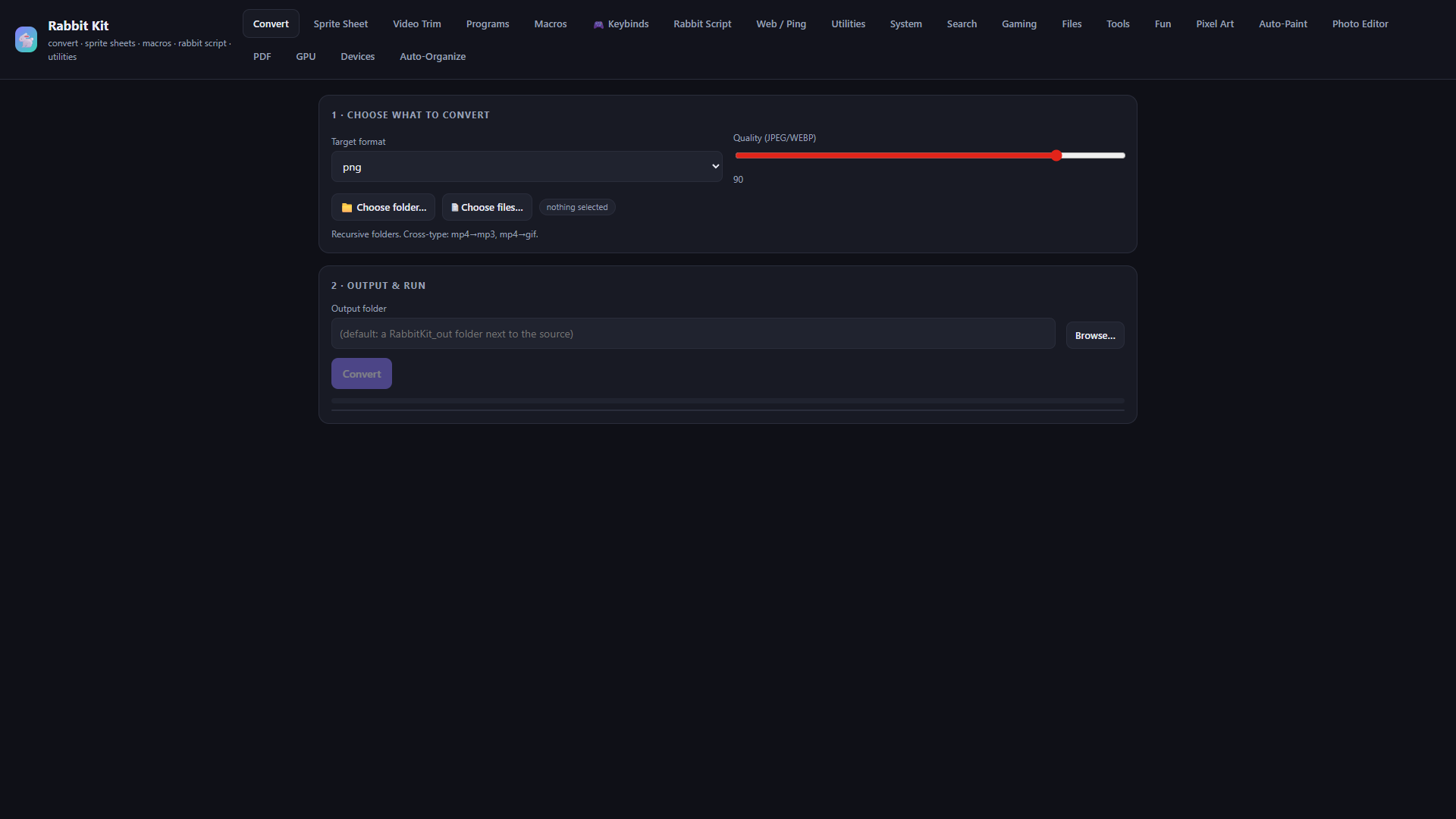The height and width of the screenshot is (819, 1456).
Task: Go to the Tools tab
Action: (x=1118, y=24)
